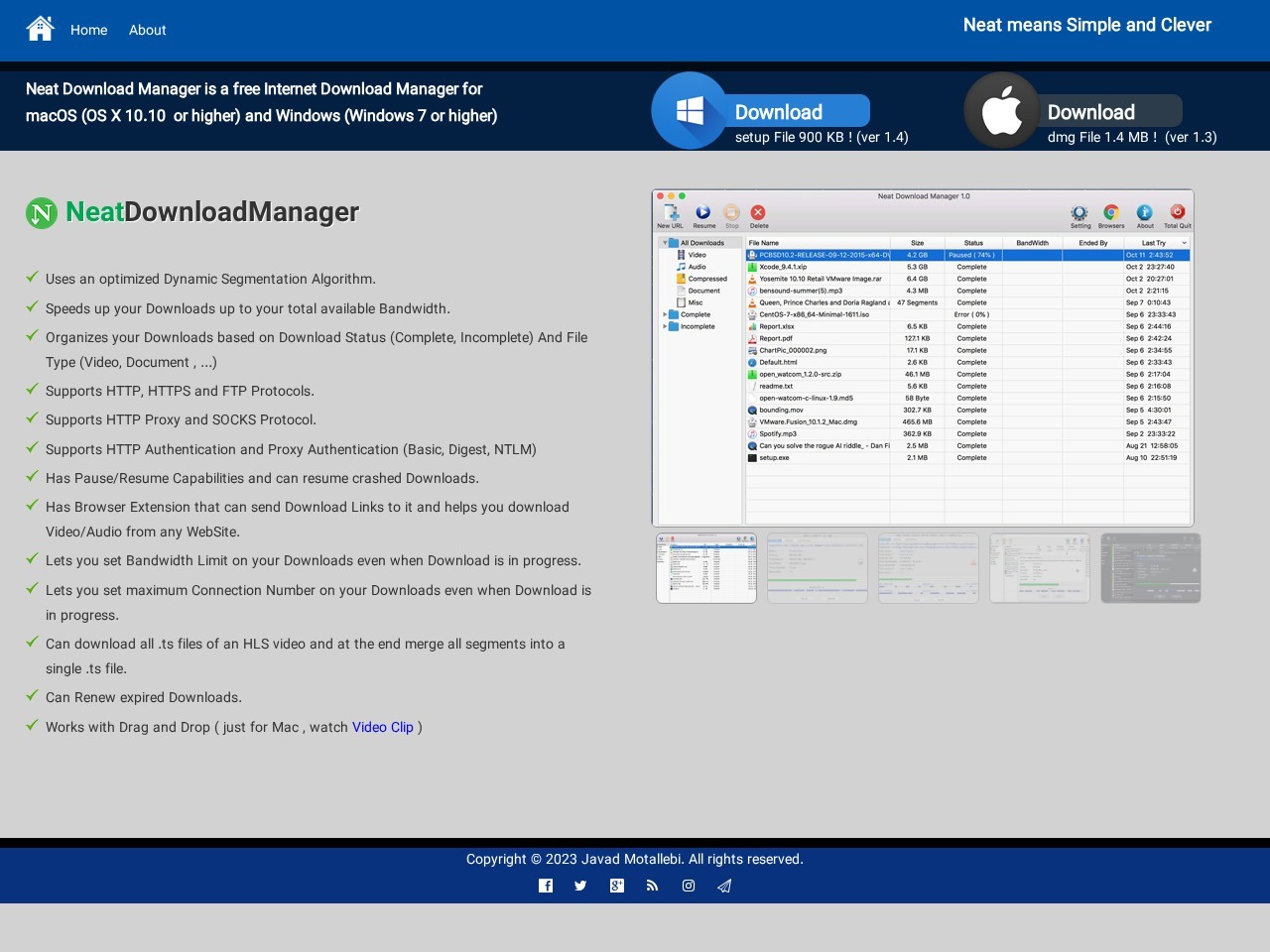Viewport: 1270px width, 952px height.
Task: Select the third screenshot thumbnail
Action: [929, 568]
